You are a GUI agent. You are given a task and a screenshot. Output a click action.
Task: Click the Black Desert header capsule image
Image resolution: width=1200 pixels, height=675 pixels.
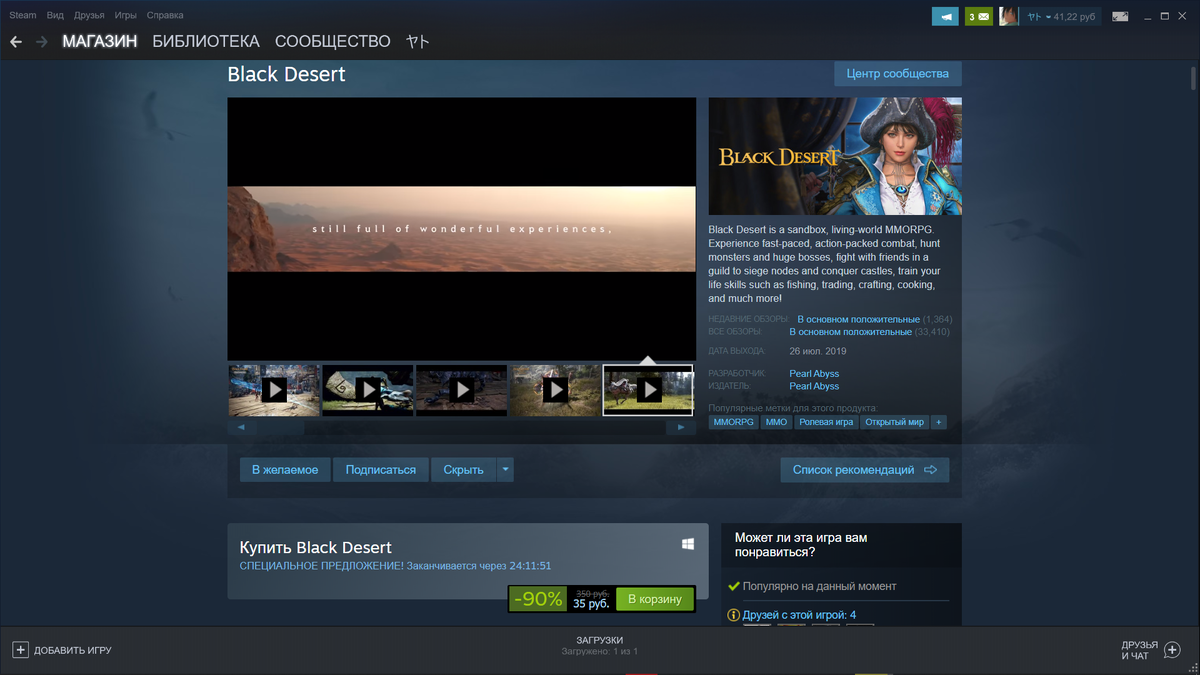coord(835,156)
